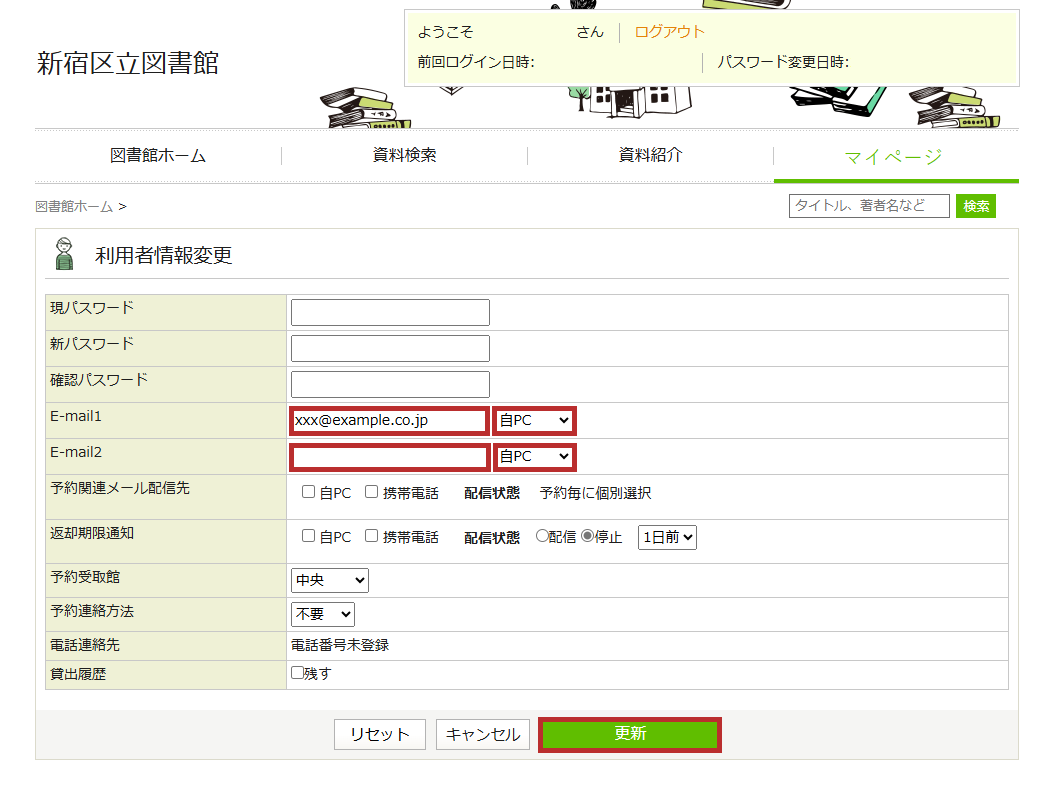Open the E-mail1 自PC type dropdown

pos(534,421)
